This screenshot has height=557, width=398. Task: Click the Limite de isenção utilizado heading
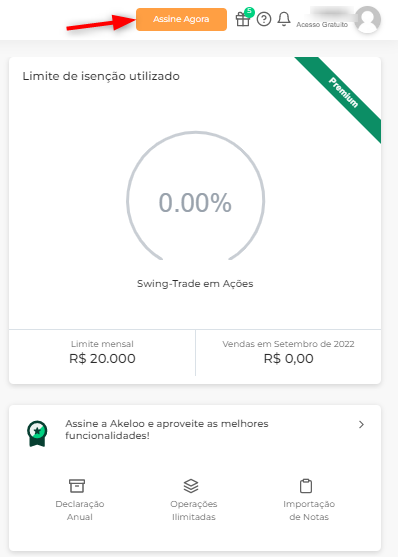click(x=101, y=76)
